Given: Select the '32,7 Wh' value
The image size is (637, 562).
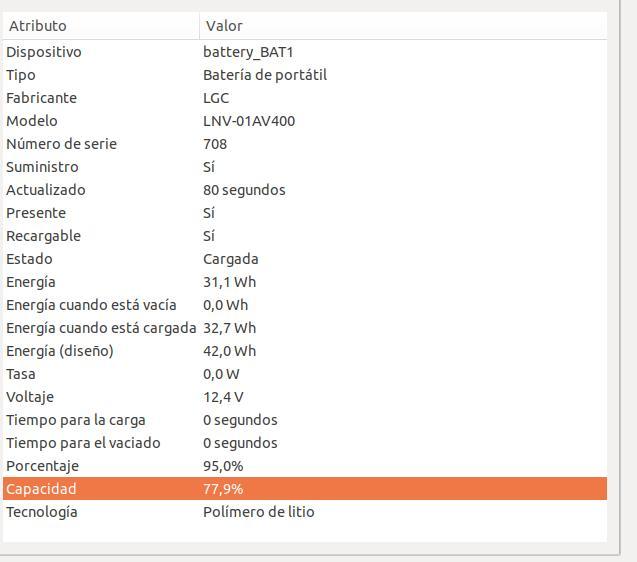Looking at the screenshot, I should 230,328.
